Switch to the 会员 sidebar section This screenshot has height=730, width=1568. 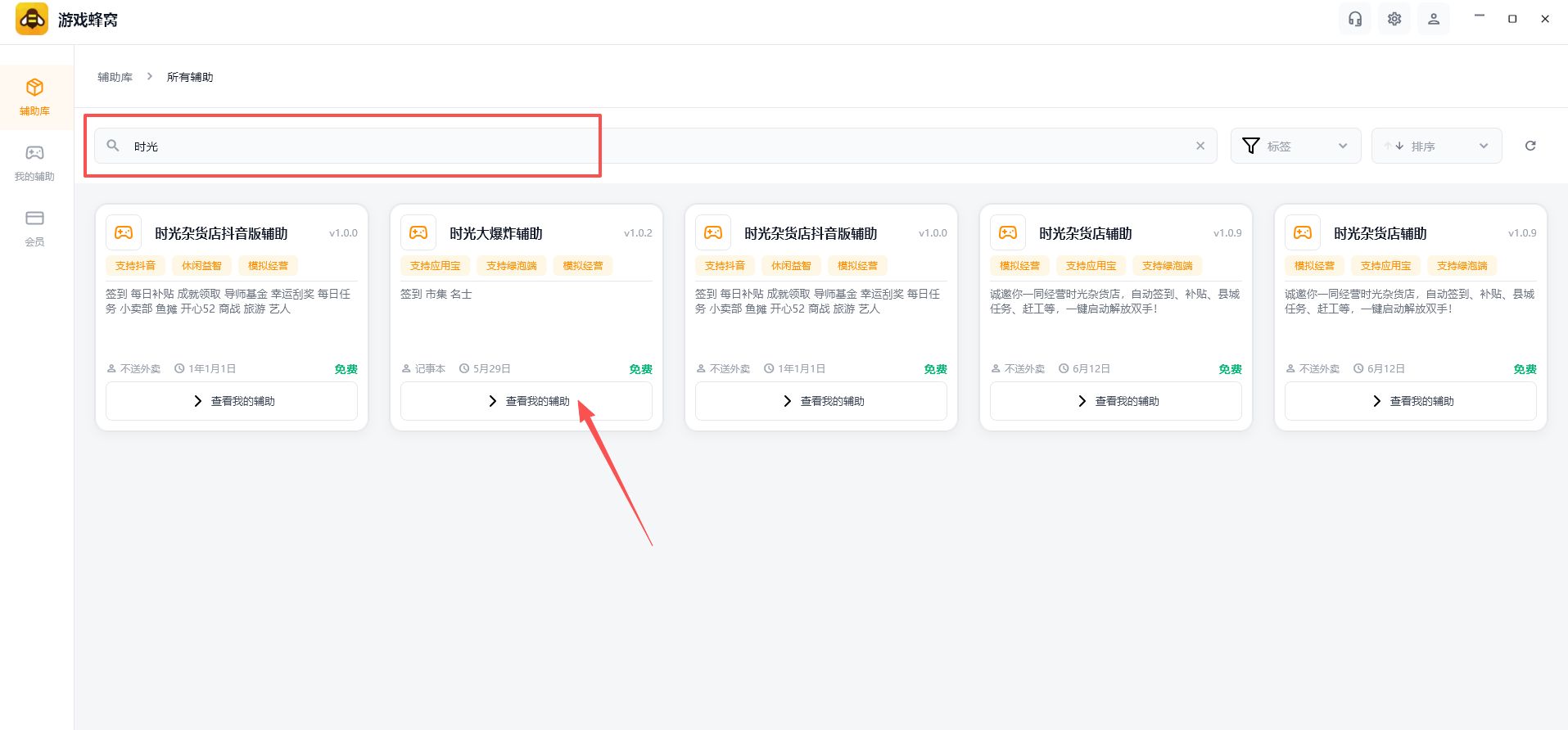(34, 228)
